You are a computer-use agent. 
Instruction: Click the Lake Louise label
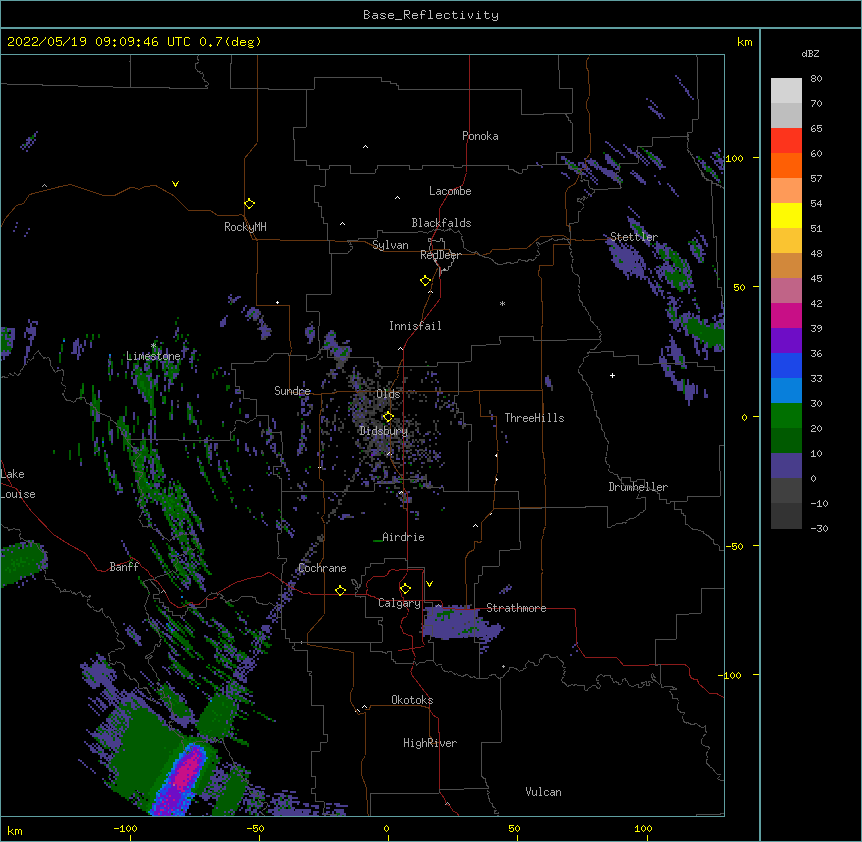pyautogui.click(x=18, y=484)
